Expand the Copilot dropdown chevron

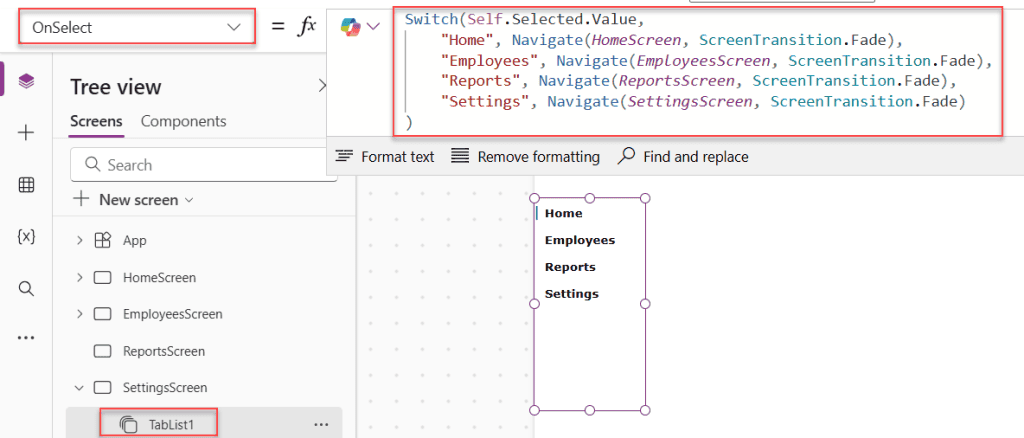coord(374,27)
